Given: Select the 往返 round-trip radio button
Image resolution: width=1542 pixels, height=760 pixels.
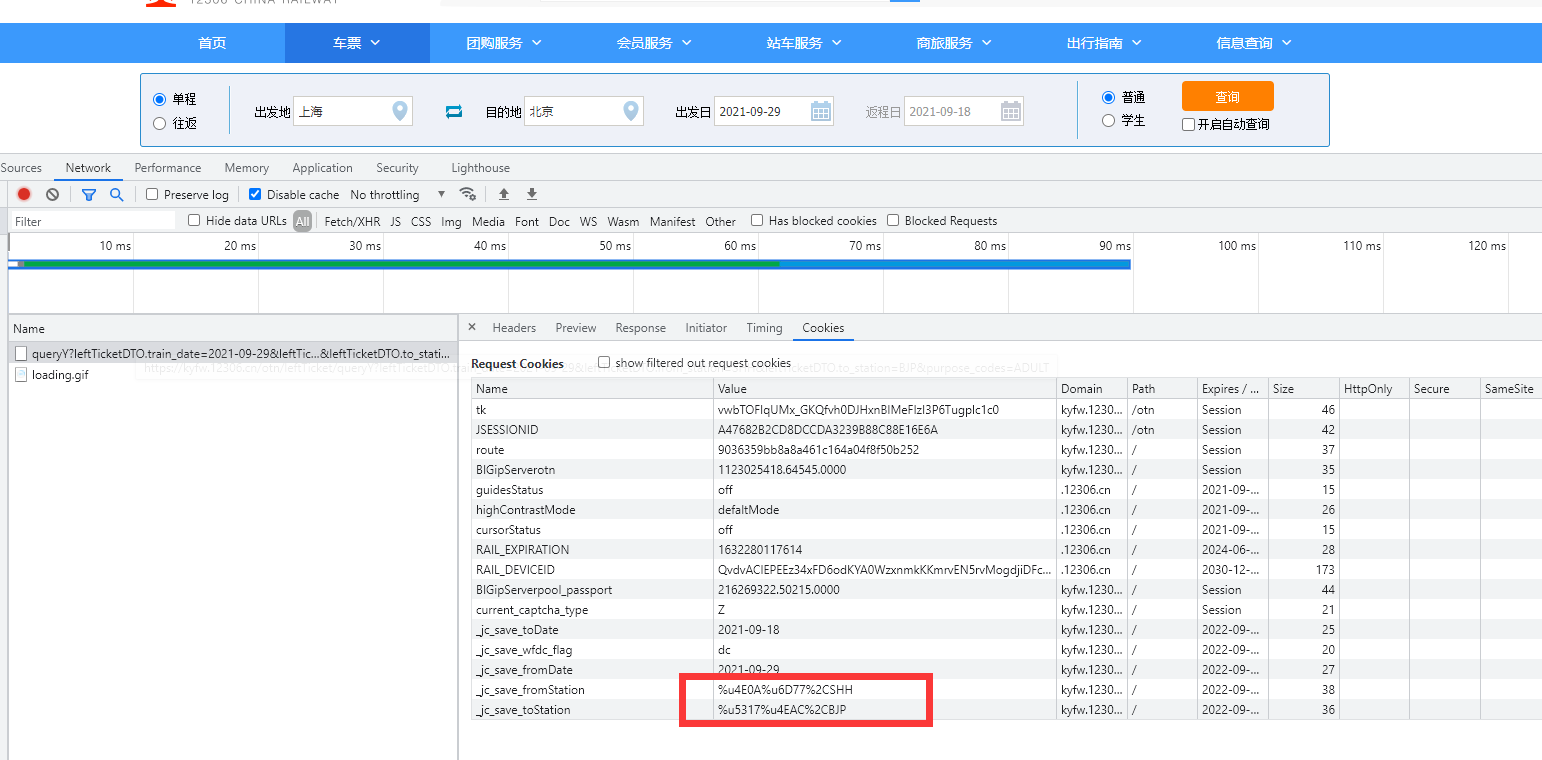Looking at the screenshot, I should click(x=159, y=123).
